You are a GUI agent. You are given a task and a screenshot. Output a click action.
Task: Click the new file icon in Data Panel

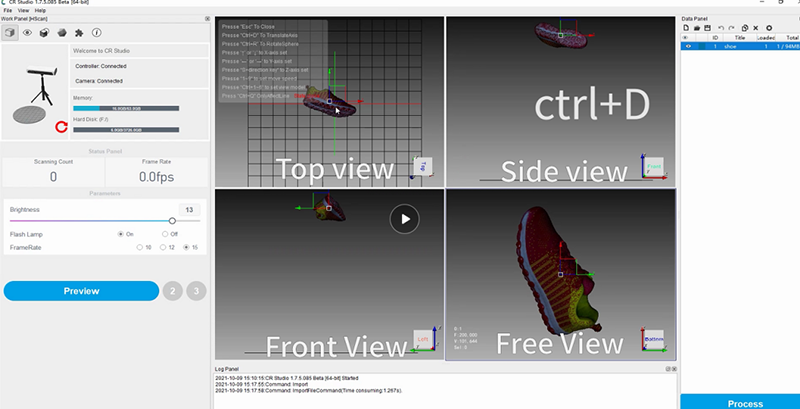point(685,28)
